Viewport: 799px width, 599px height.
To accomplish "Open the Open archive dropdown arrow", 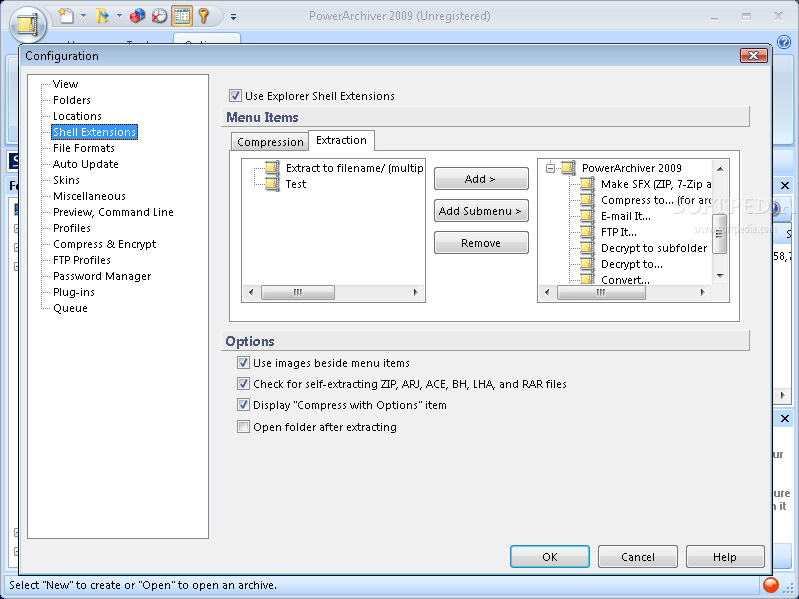I will 119,16.
